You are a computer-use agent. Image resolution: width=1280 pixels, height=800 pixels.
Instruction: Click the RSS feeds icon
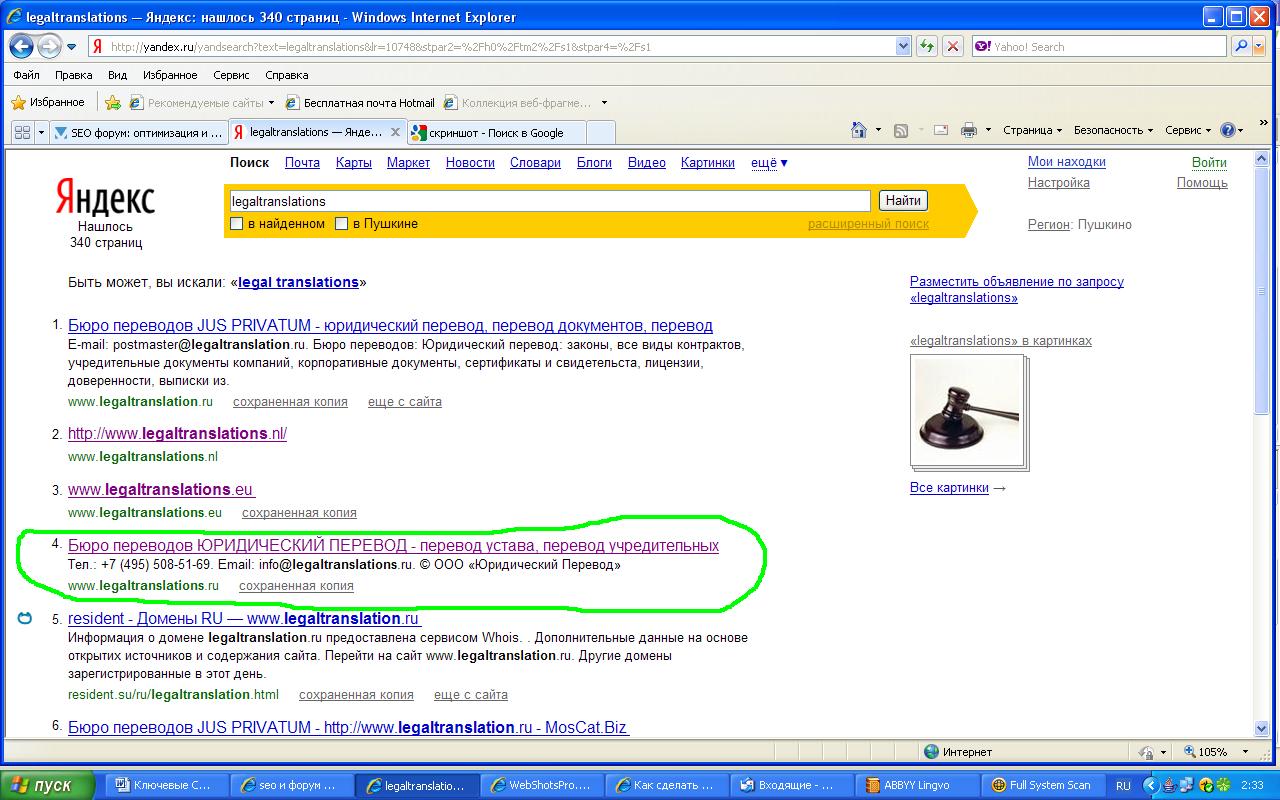tap(901, 130)
